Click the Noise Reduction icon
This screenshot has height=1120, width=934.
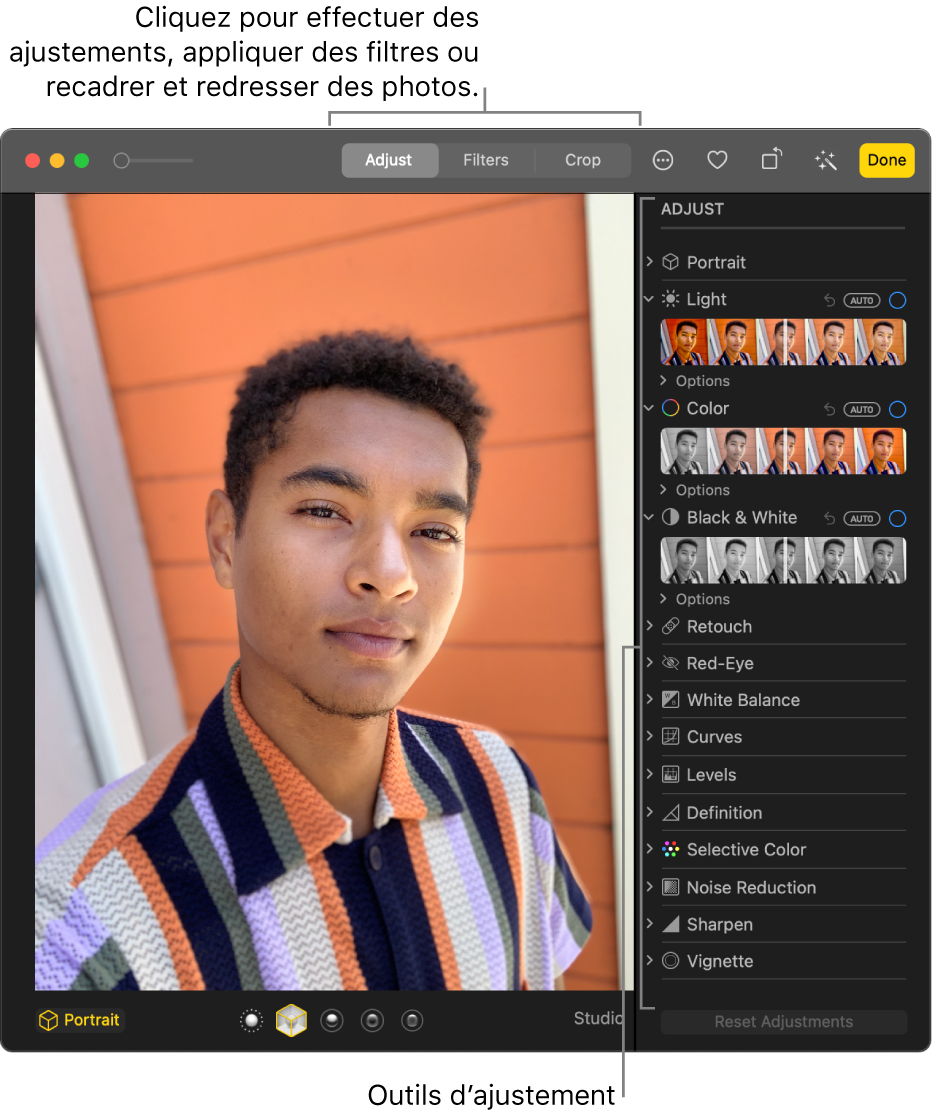[x=671, y=887]
